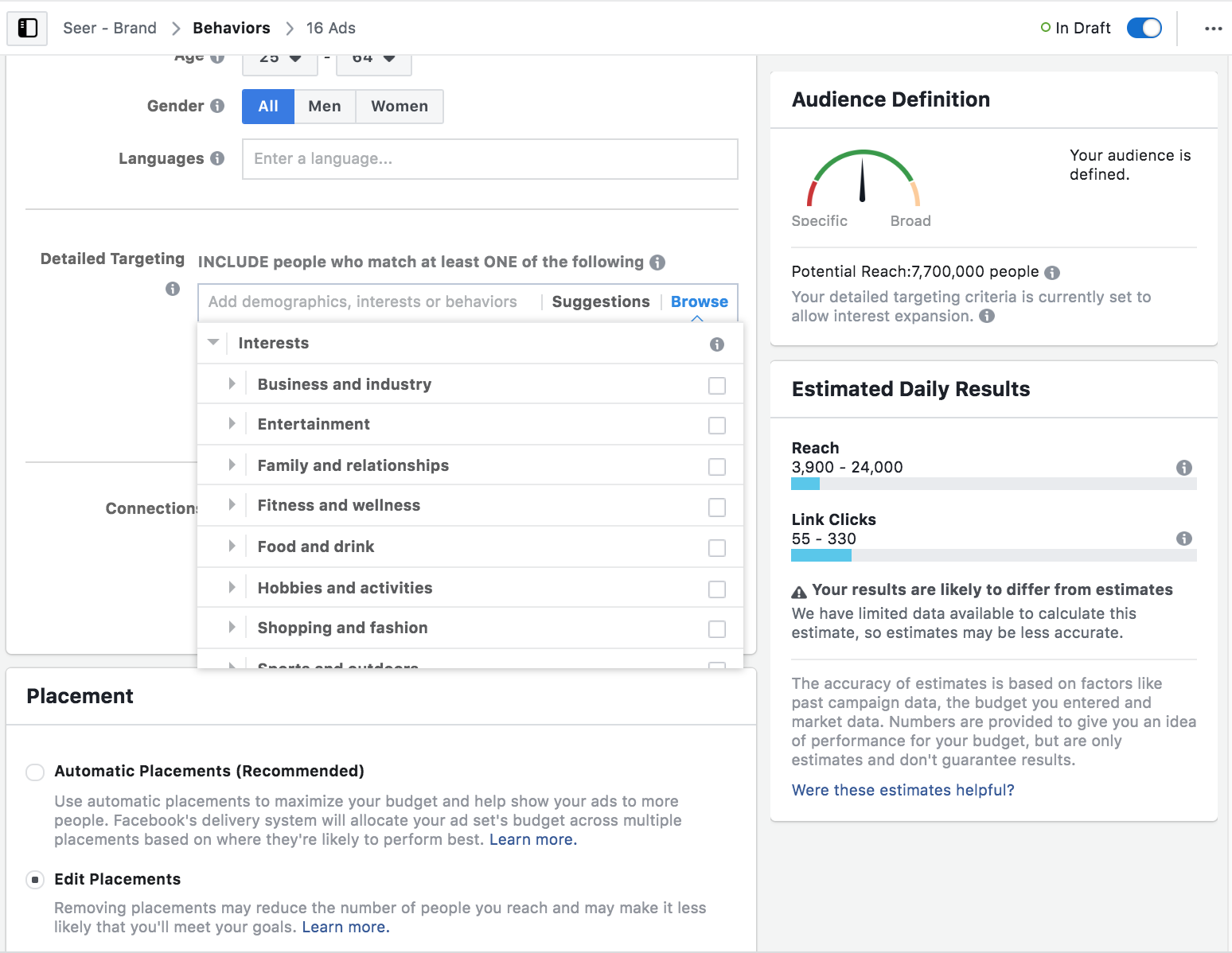Click the sidebar panel toggle icon
The width and height of the screenshot is (1232, 953).
(28, 28)
